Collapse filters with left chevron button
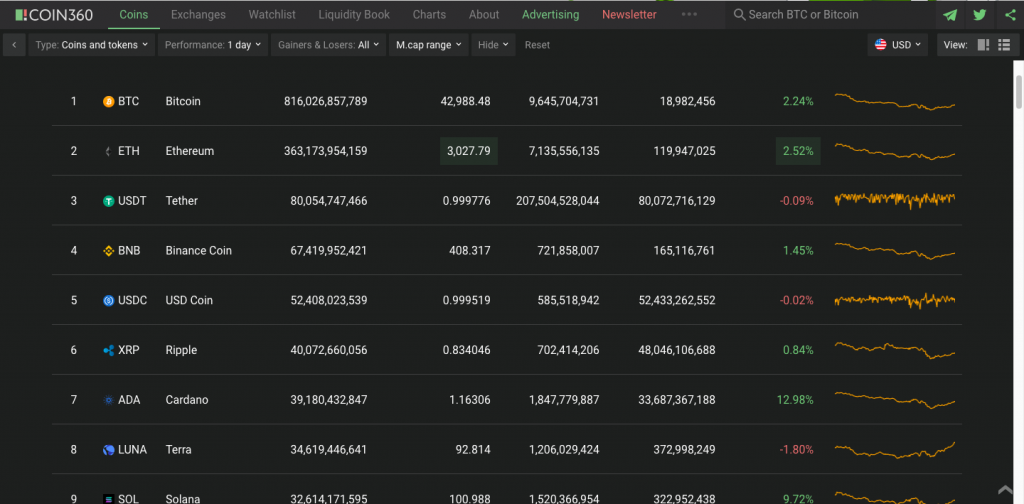 coord(14,45)
